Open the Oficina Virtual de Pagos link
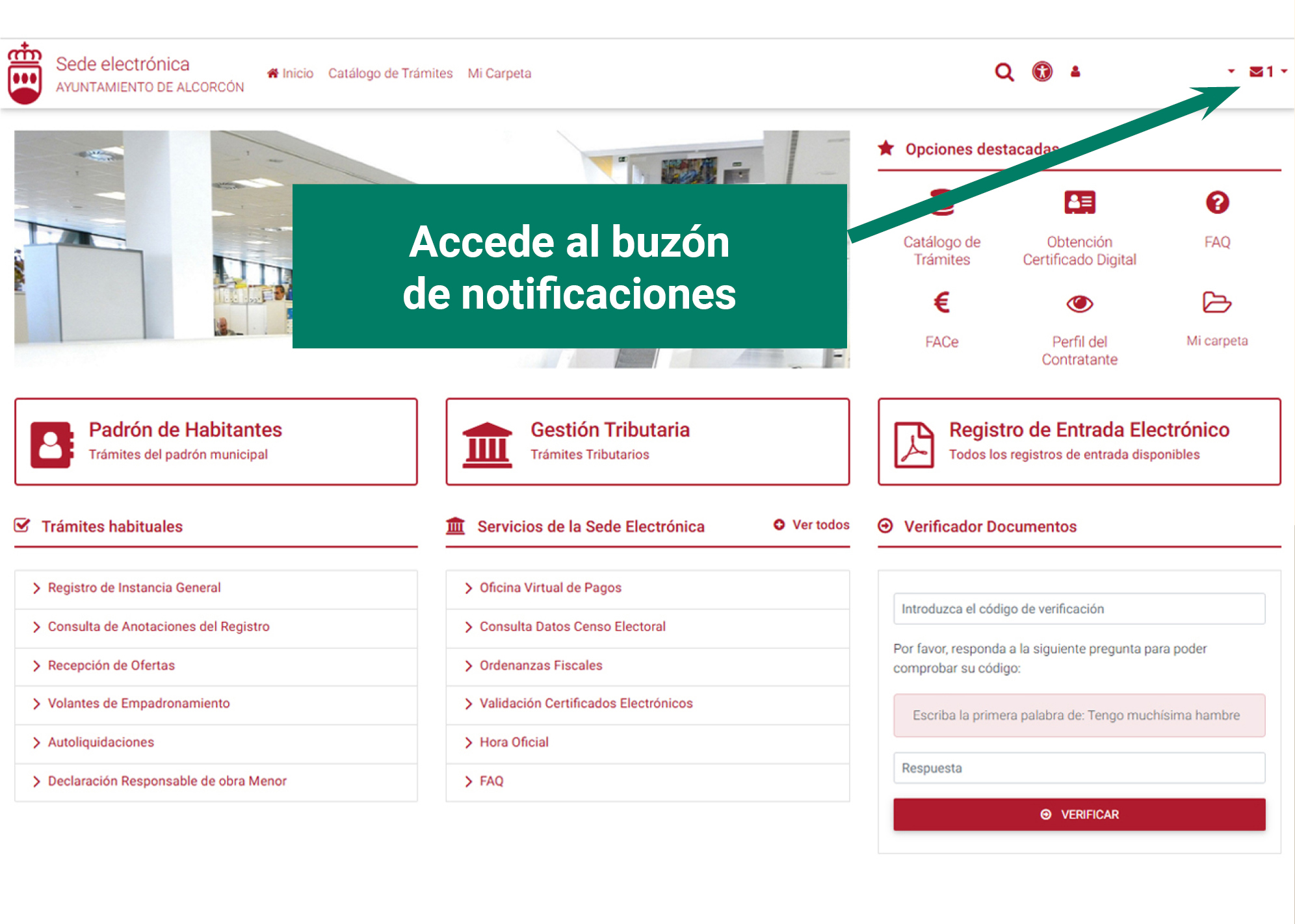The width and height of the screenshot is (1295, 924). 550,588
